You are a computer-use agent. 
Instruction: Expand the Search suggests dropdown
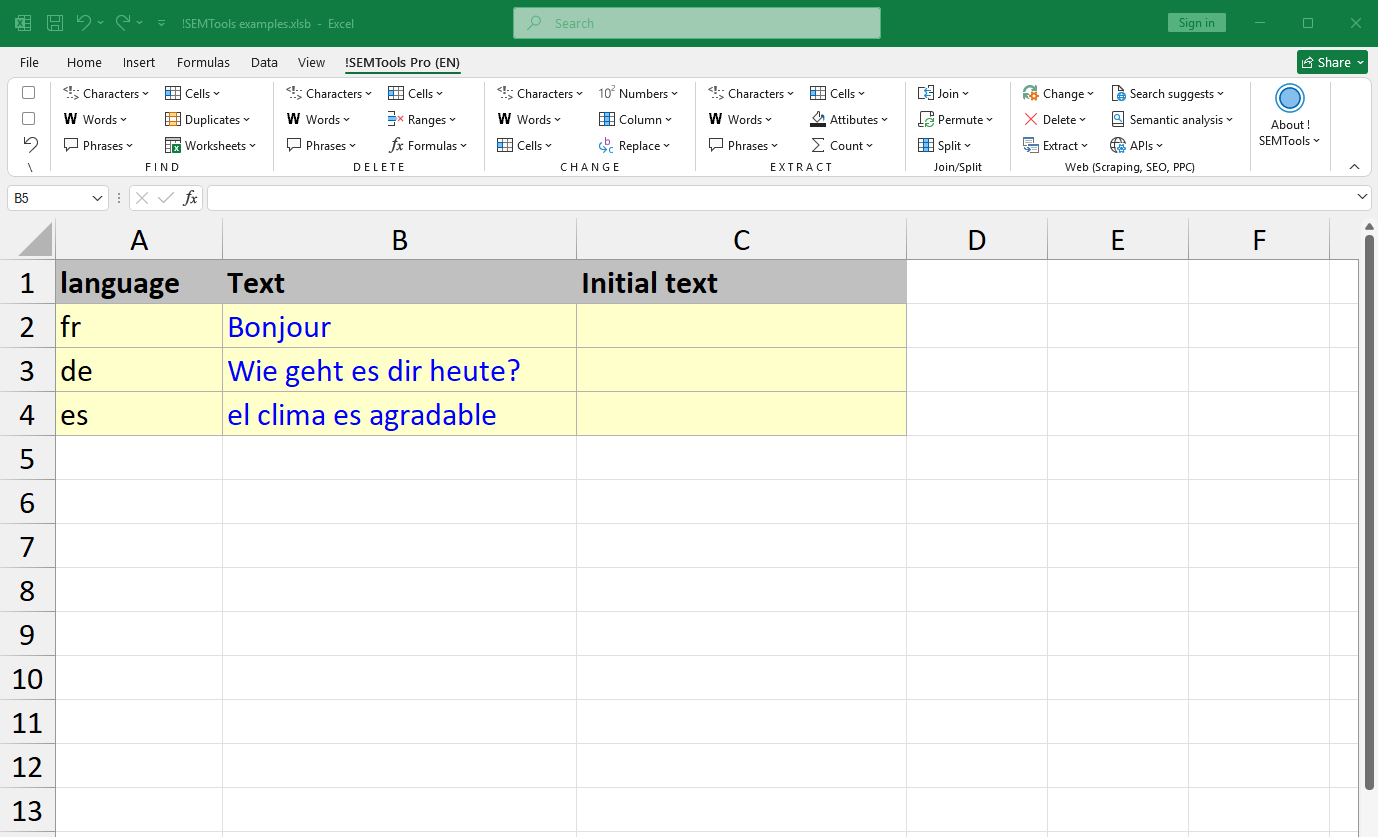click(x=1168, y=93)
